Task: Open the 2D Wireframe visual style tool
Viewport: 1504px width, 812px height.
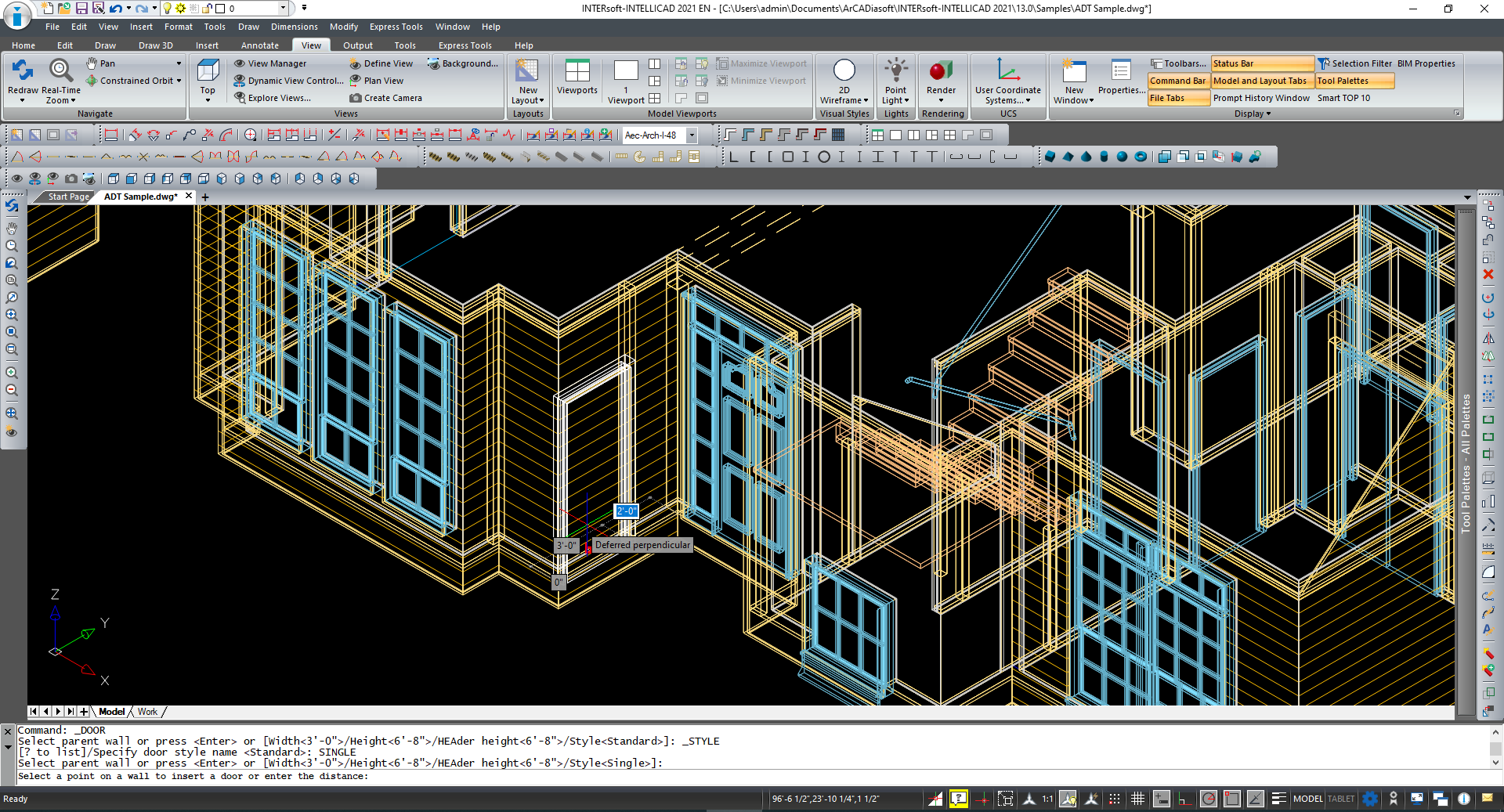Action: pos(844,78)
